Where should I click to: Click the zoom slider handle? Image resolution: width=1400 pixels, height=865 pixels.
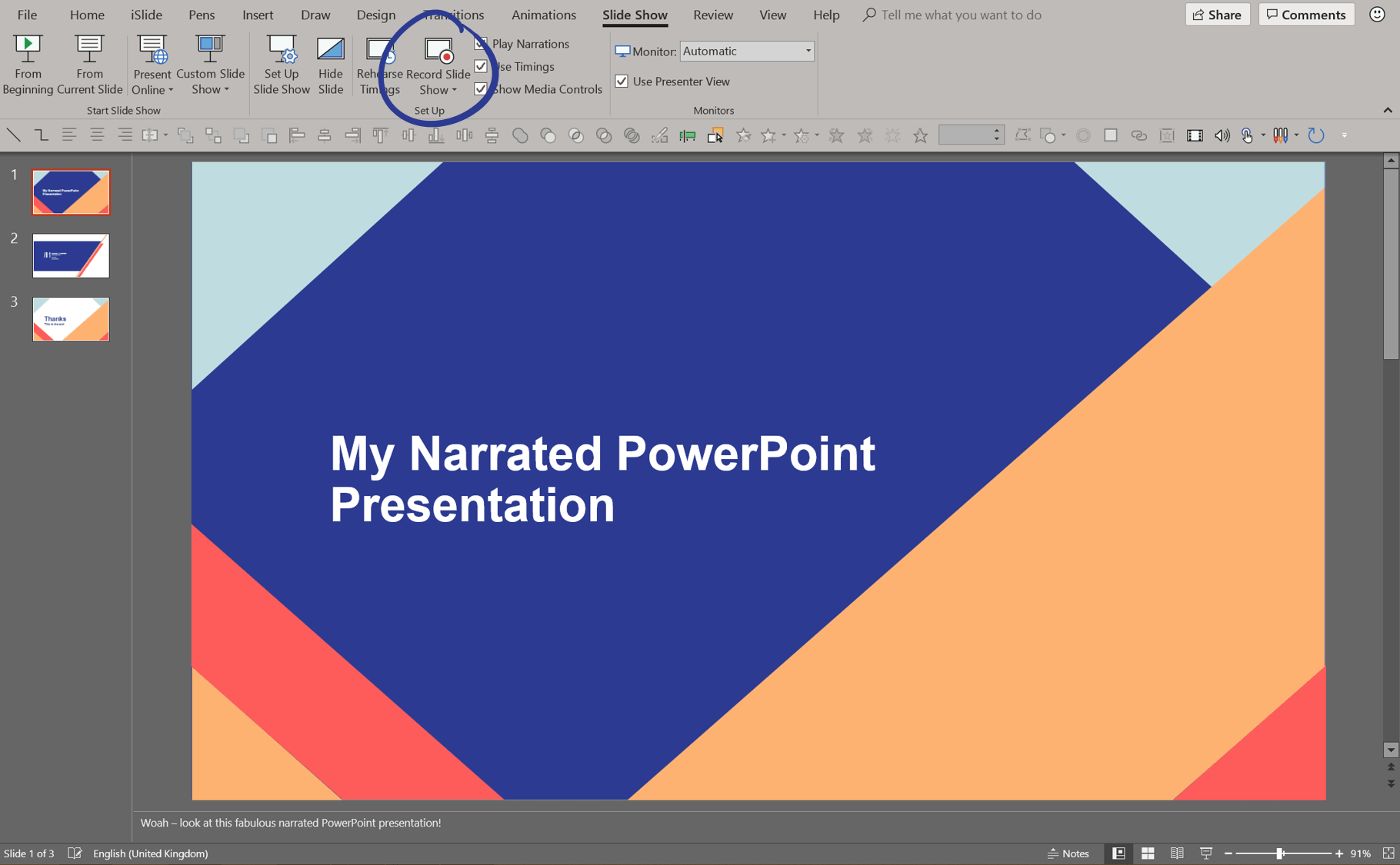tap(1279, 853)
